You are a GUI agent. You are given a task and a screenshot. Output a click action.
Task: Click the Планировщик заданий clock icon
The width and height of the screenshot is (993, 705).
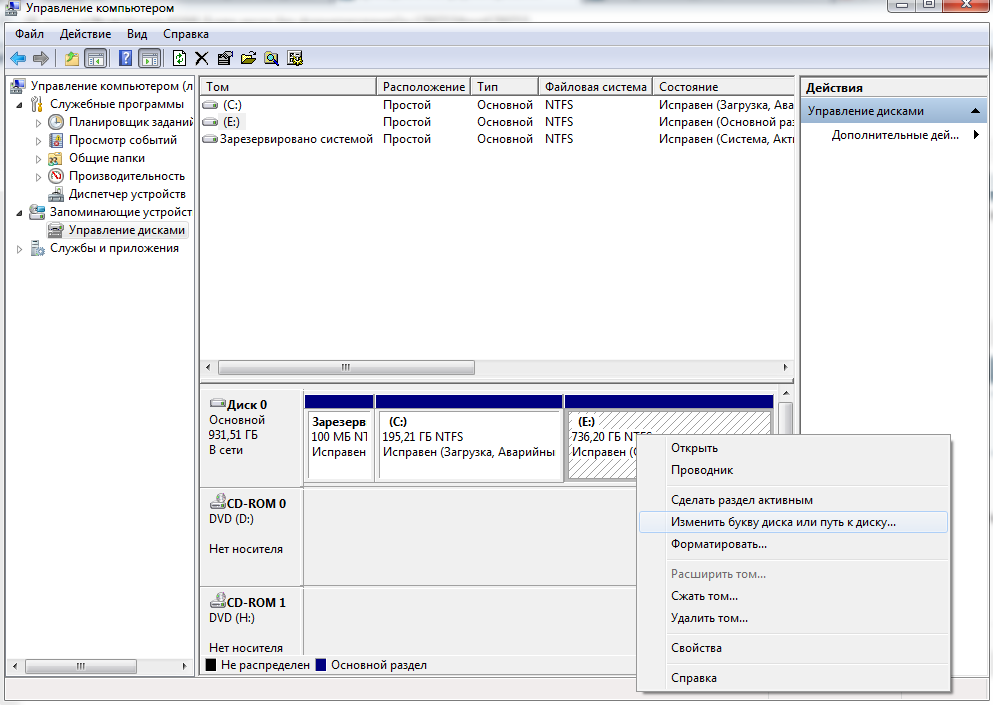click(x=56, y=122)
